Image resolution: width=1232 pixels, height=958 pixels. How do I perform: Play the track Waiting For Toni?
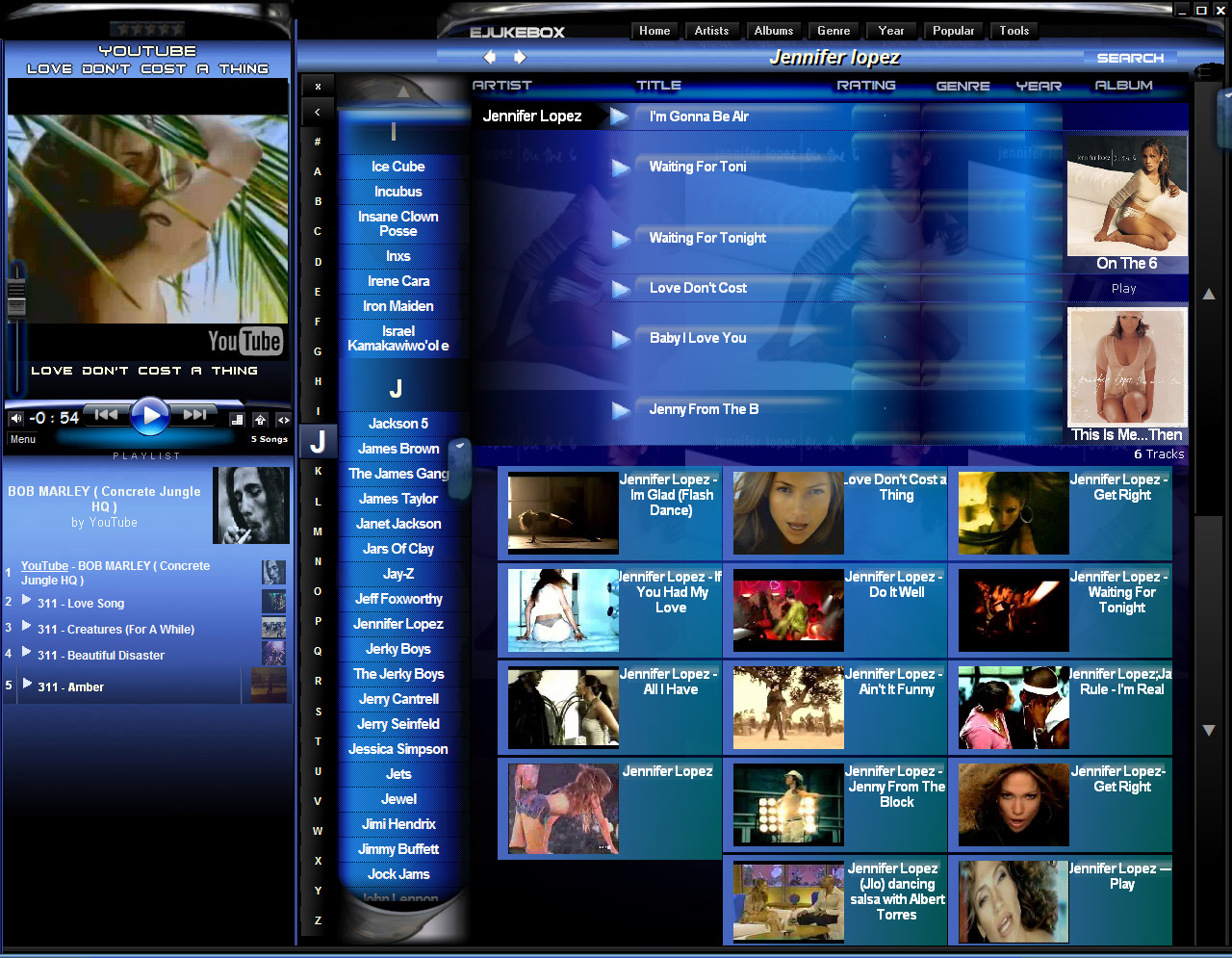621,168
